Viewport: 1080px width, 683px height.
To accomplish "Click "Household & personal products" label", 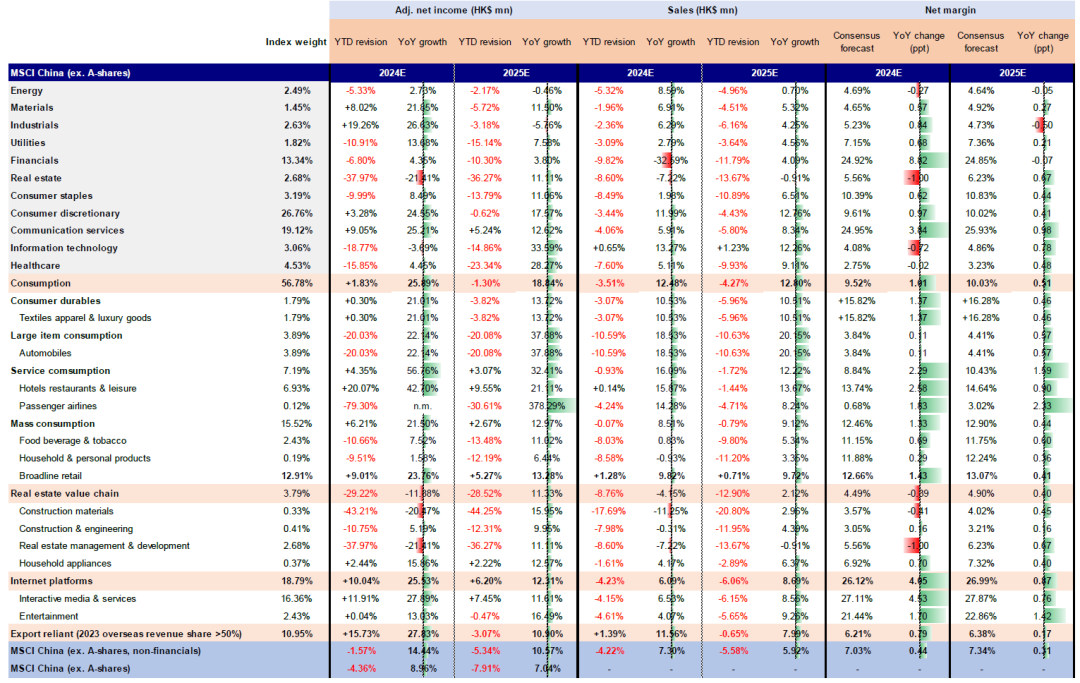I will click(85, 459).
